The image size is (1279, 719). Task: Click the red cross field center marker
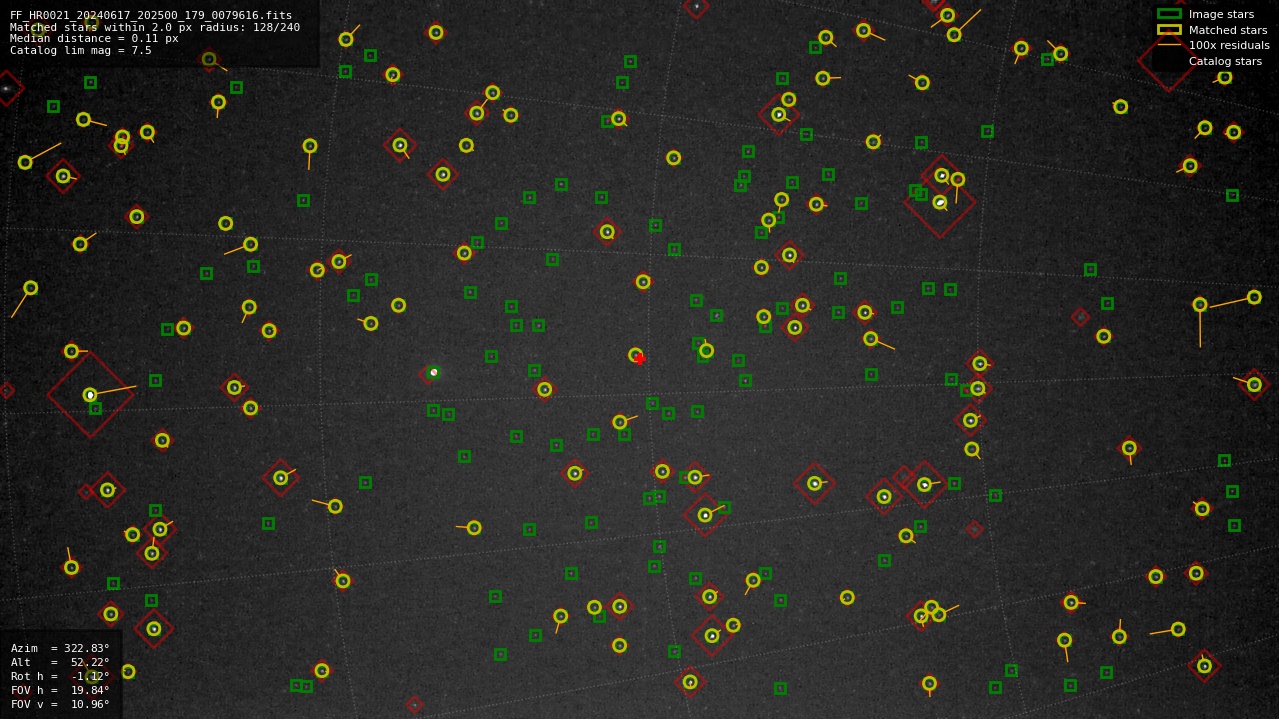640,359
